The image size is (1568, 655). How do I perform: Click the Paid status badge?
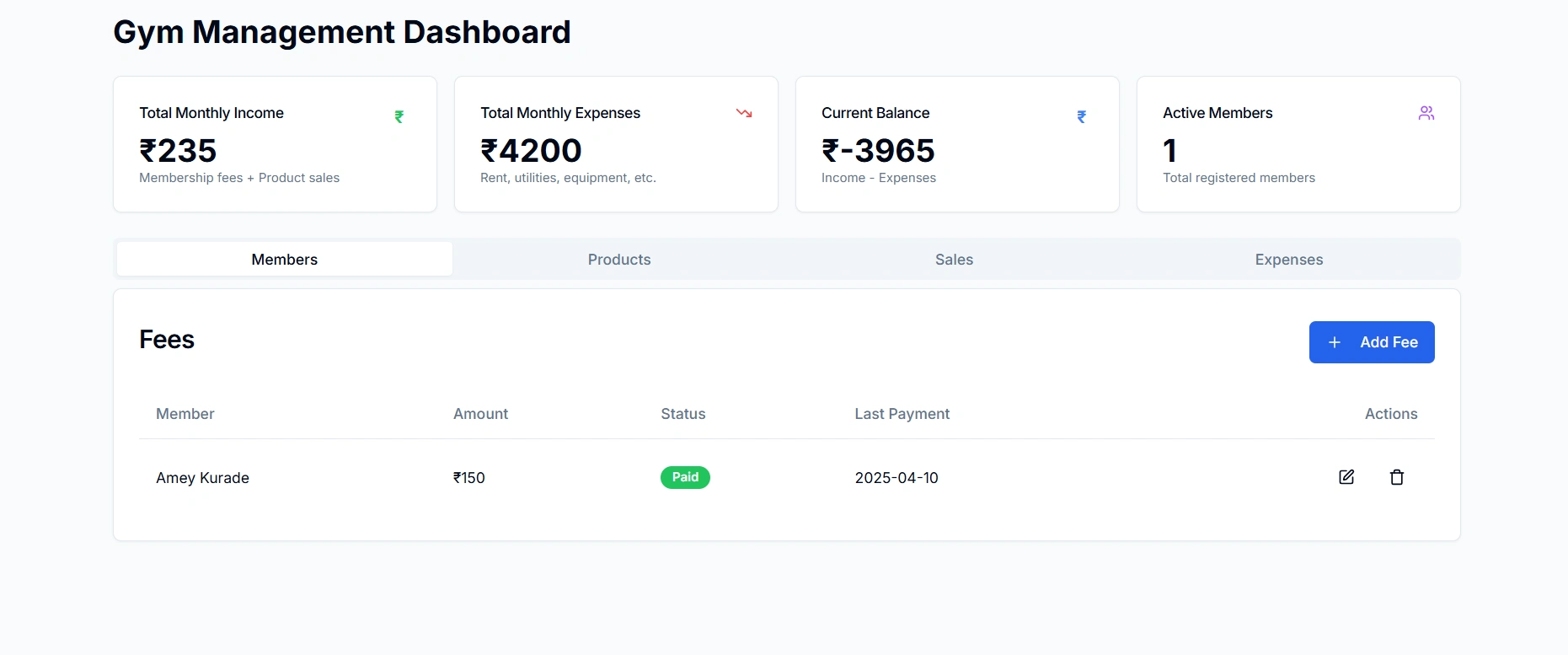[685, 477]
